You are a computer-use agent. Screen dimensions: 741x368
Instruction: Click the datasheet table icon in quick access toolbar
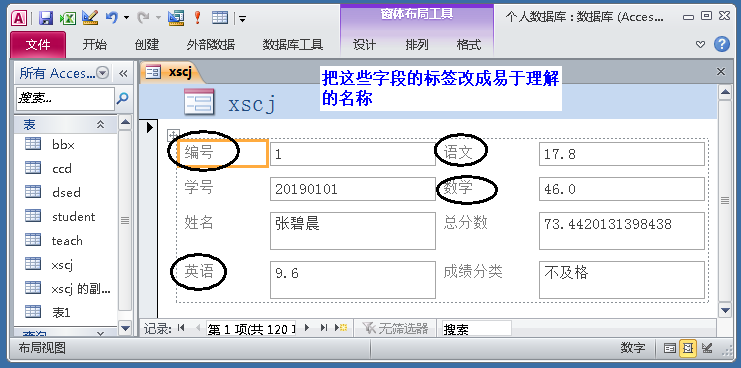[220, 18]
